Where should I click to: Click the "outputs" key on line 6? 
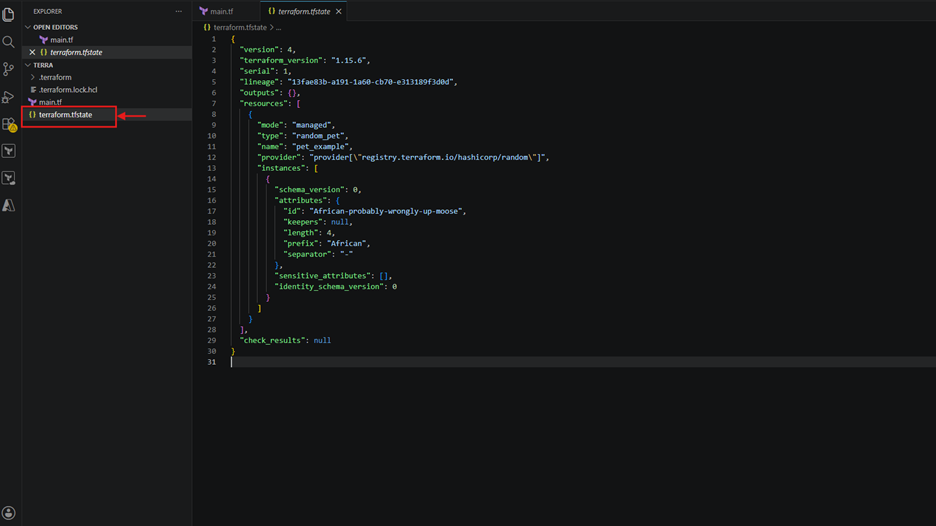click(x=259, y=93)
